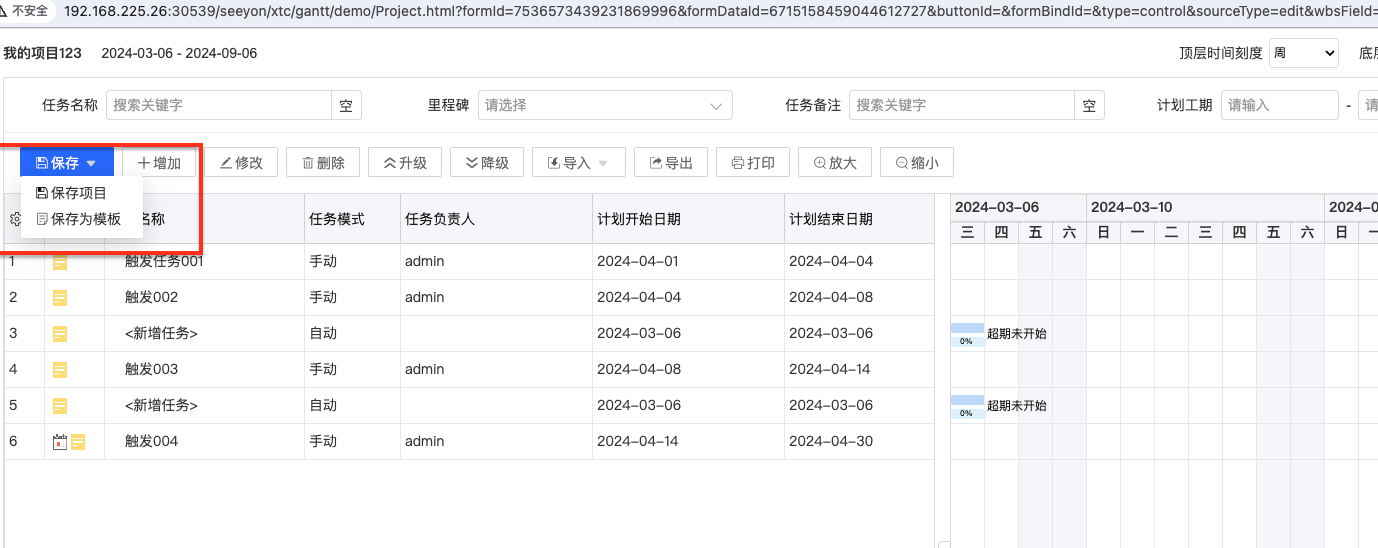Open the 保存 save dropdown button
1378x548 pixels.
(67, 163)
